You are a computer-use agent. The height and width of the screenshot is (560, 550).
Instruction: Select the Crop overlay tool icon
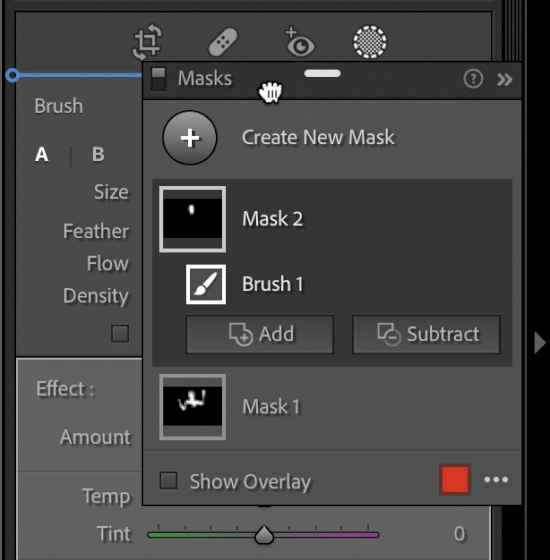147,42
